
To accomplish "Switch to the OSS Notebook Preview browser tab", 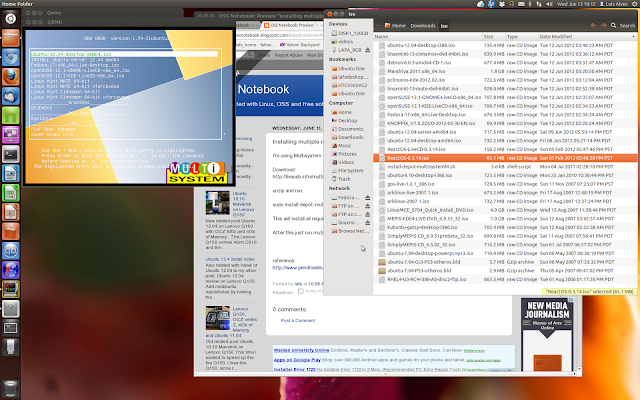I will (291, 25).
